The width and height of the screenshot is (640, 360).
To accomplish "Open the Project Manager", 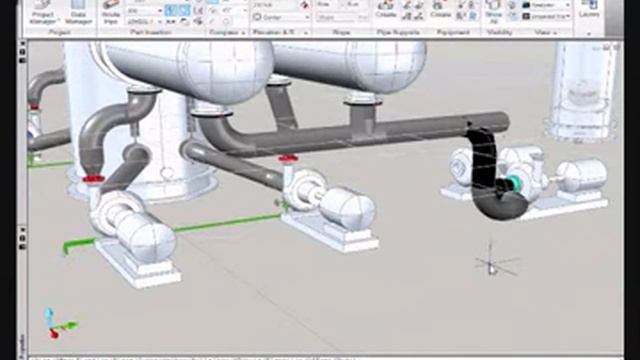I will (42, 12).
